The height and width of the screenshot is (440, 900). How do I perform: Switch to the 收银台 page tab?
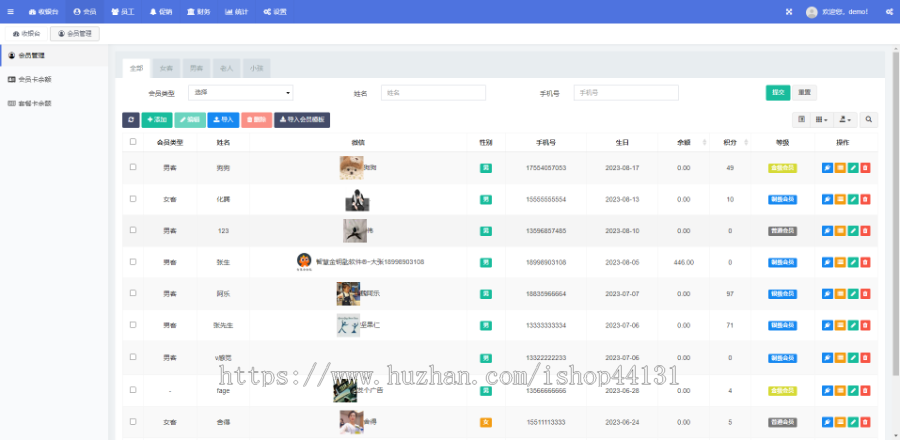[x=26, y=34]
